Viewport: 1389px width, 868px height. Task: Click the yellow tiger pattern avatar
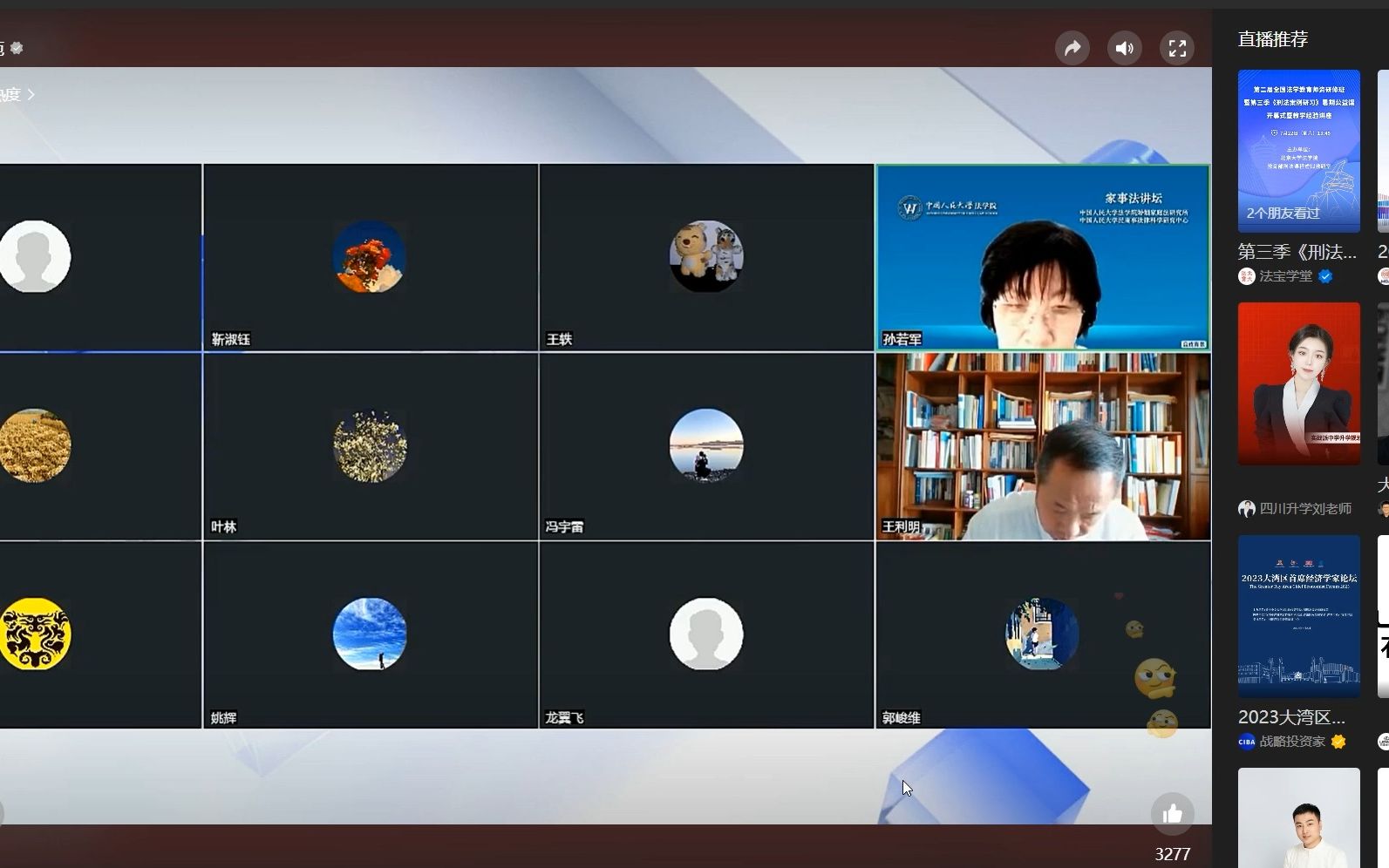(35, 634)
